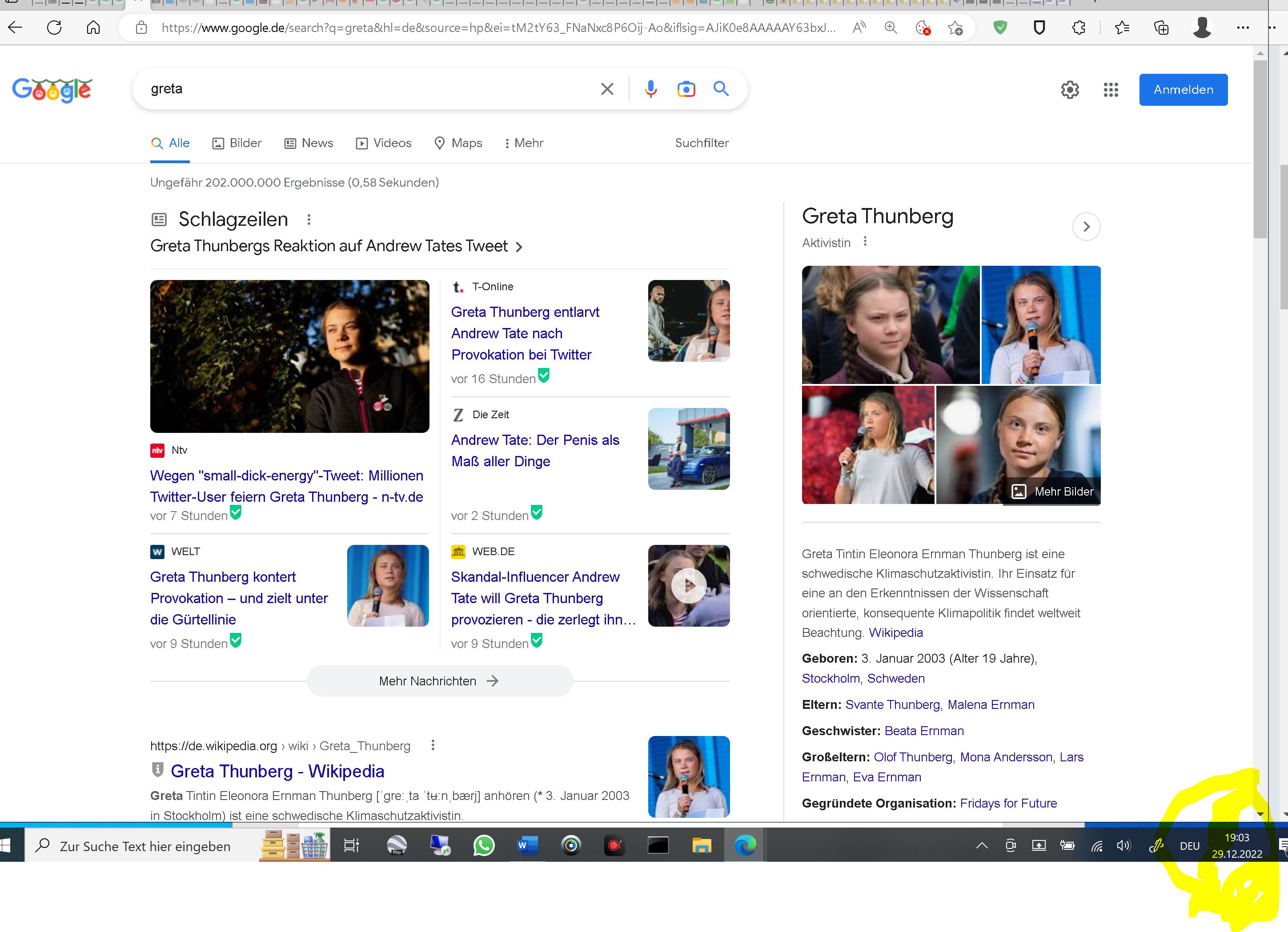
Task: Open the T-Online Greta Thunberg entlarvt article
Action: pos(525,333)
